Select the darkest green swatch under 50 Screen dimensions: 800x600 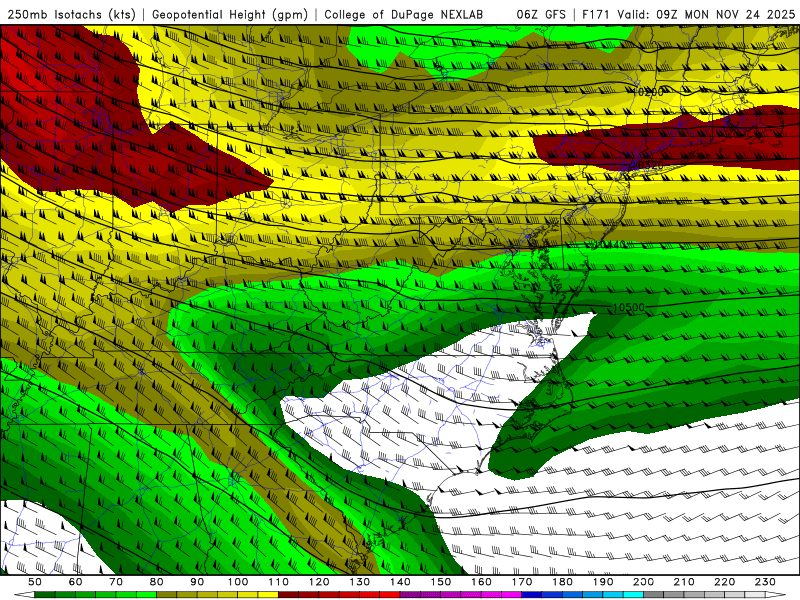(x=45, y=595)
